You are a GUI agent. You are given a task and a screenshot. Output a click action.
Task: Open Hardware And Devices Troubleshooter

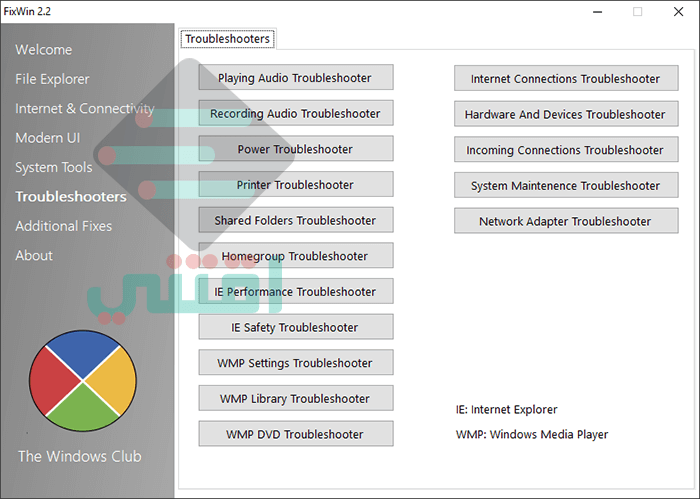point(566,114)
